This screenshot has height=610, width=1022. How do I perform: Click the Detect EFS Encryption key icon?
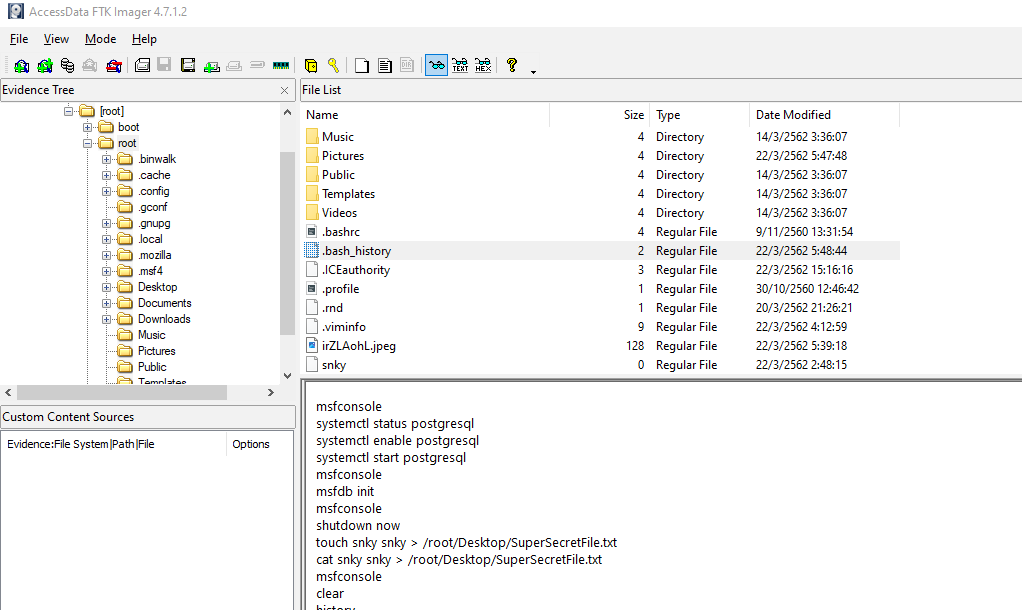pyautogui.click(x=333, y=66)
